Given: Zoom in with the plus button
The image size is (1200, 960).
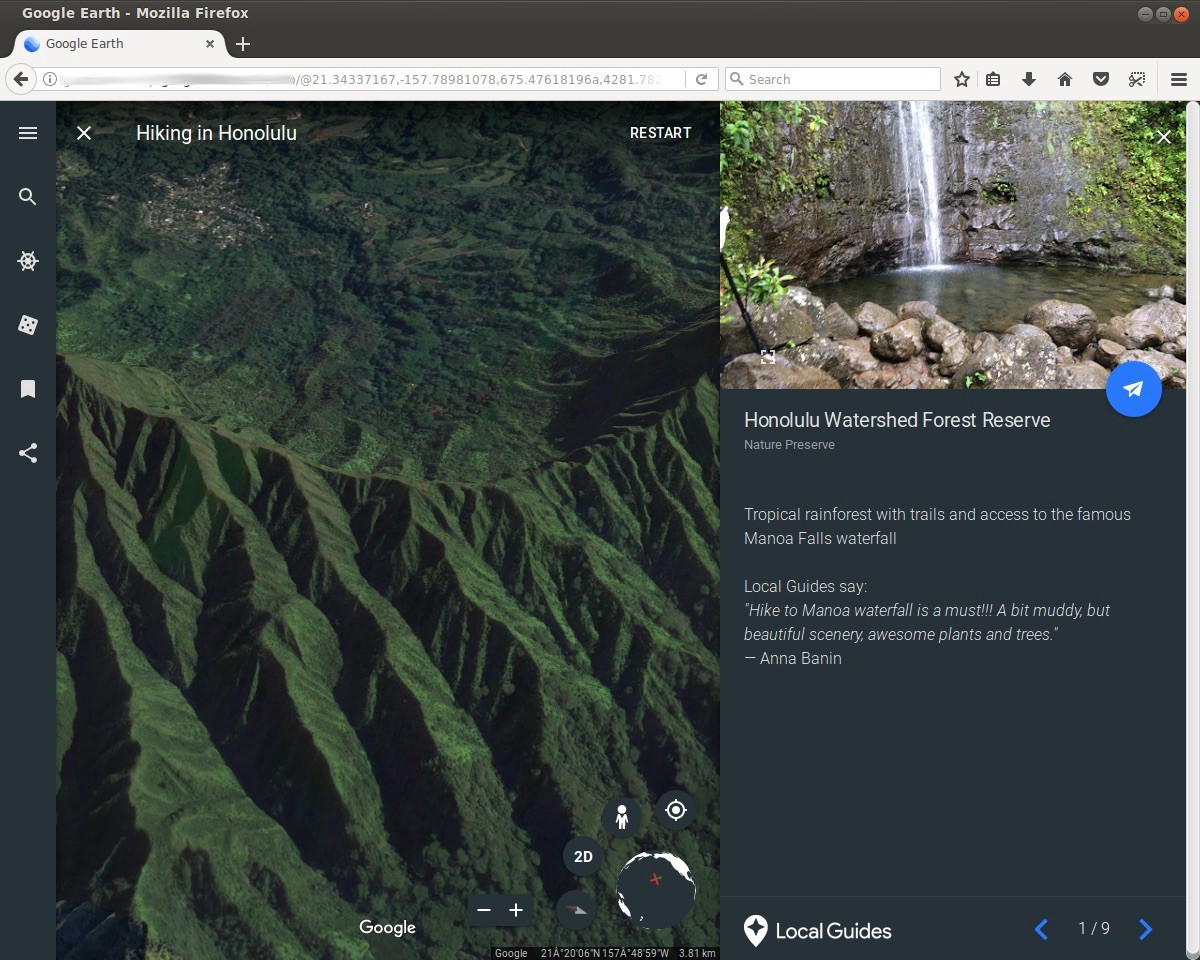Looking at the screenshot, I should pyautogui.click(x=516, y=910).
